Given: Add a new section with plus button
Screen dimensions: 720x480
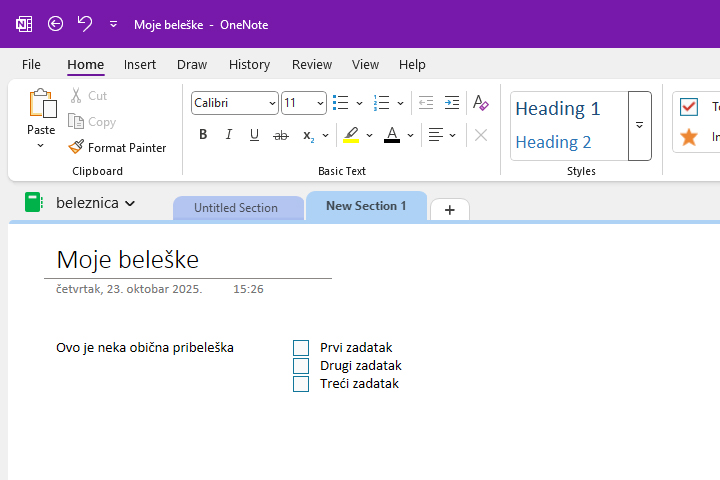Looking at the screenshot, I should pyautogui.click(x=449, y=209).
